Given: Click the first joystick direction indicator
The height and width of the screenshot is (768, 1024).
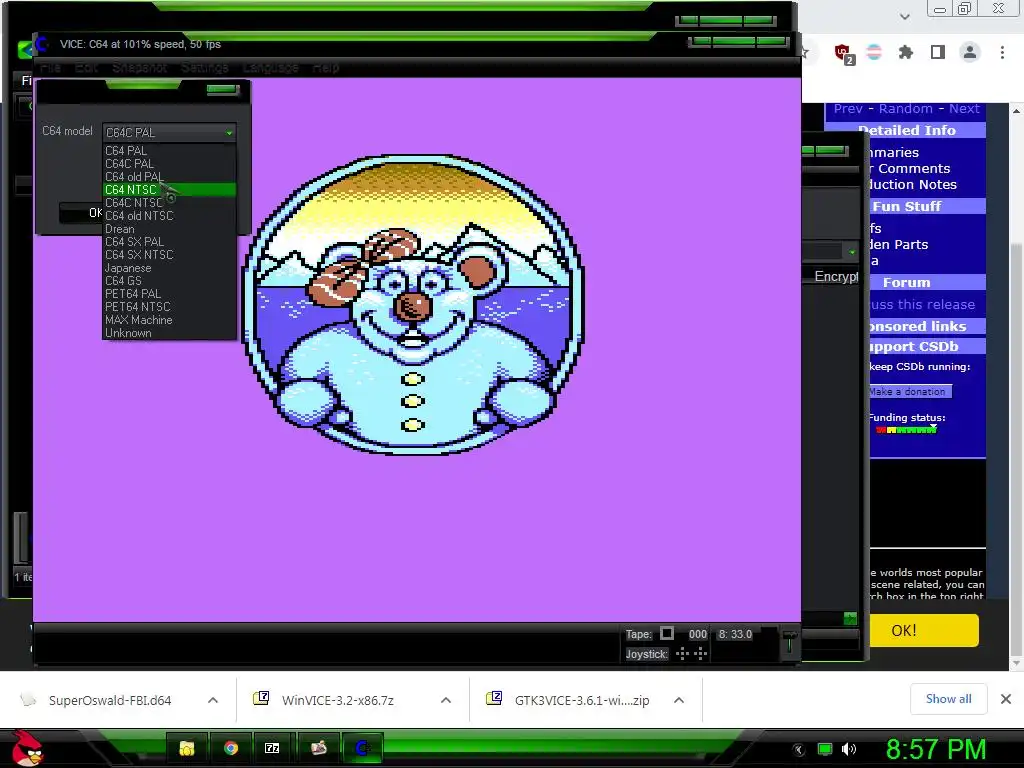Looking at the screenshot, I should [x=682, y=654].
